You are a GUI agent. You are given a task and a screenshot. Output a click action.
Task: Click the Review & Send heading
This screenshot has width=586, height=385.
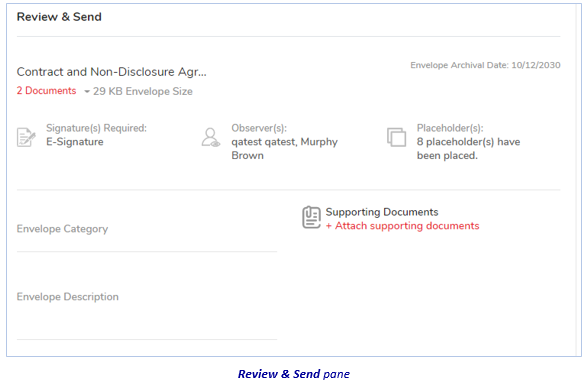(59, 17)
